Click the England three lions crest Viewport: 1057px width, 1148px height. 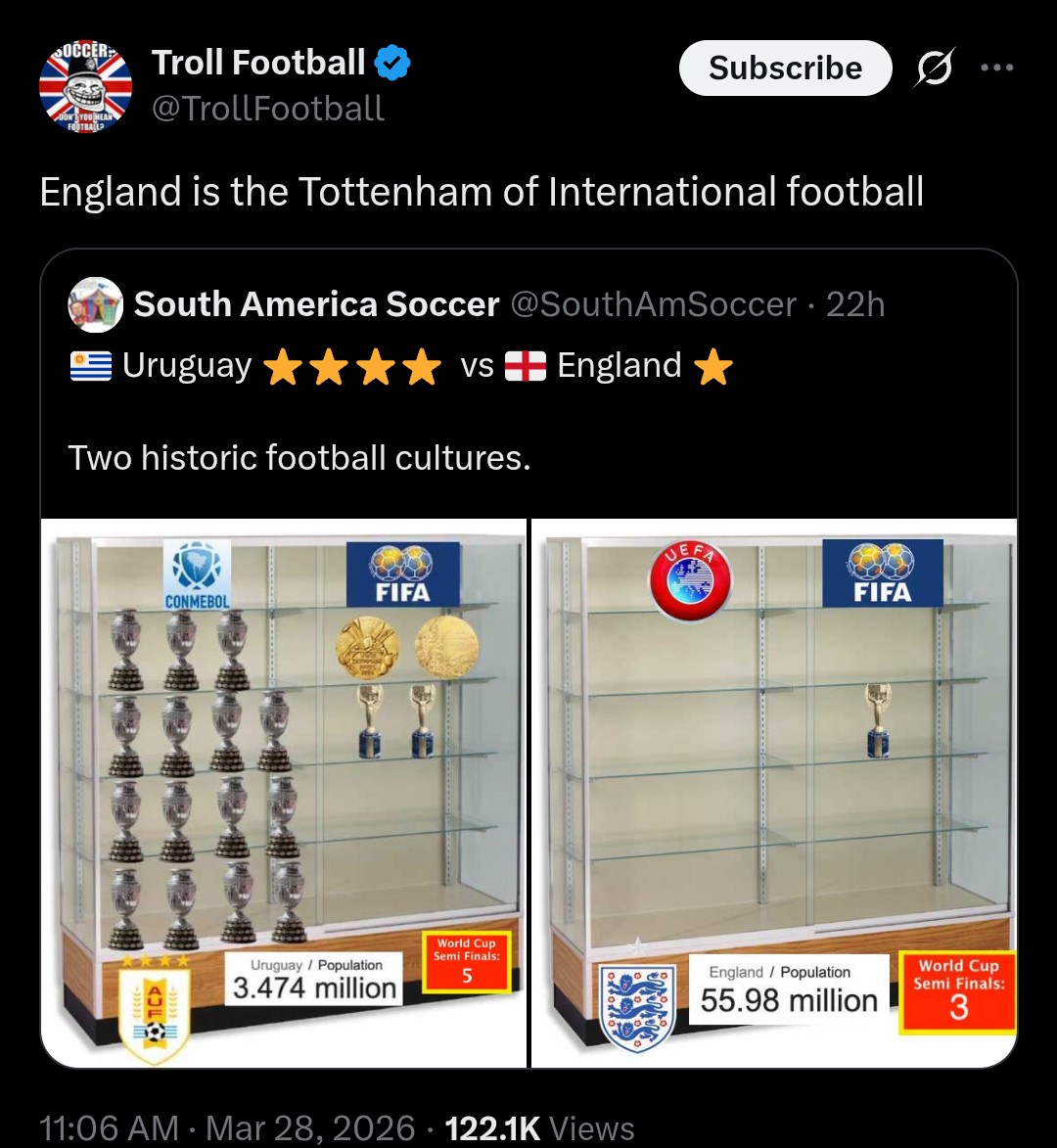pyautogui.click(x=637, y=1006)
